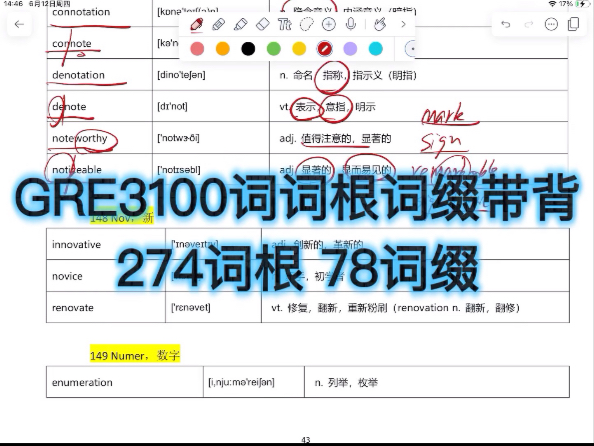Pick the selected dark red color
Image resolution: width=594 pixels, height=446 pixels.
coord(325,49)
